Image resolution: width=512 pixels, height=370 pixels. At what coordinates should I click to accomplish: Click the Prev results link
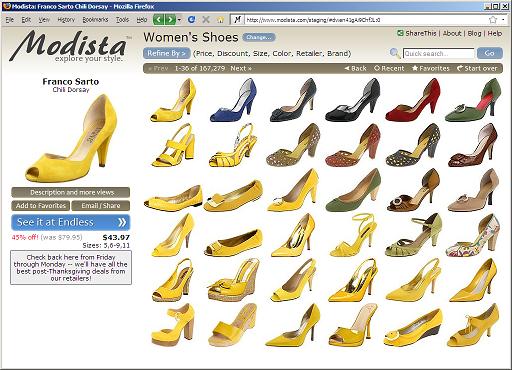point(158,68)
